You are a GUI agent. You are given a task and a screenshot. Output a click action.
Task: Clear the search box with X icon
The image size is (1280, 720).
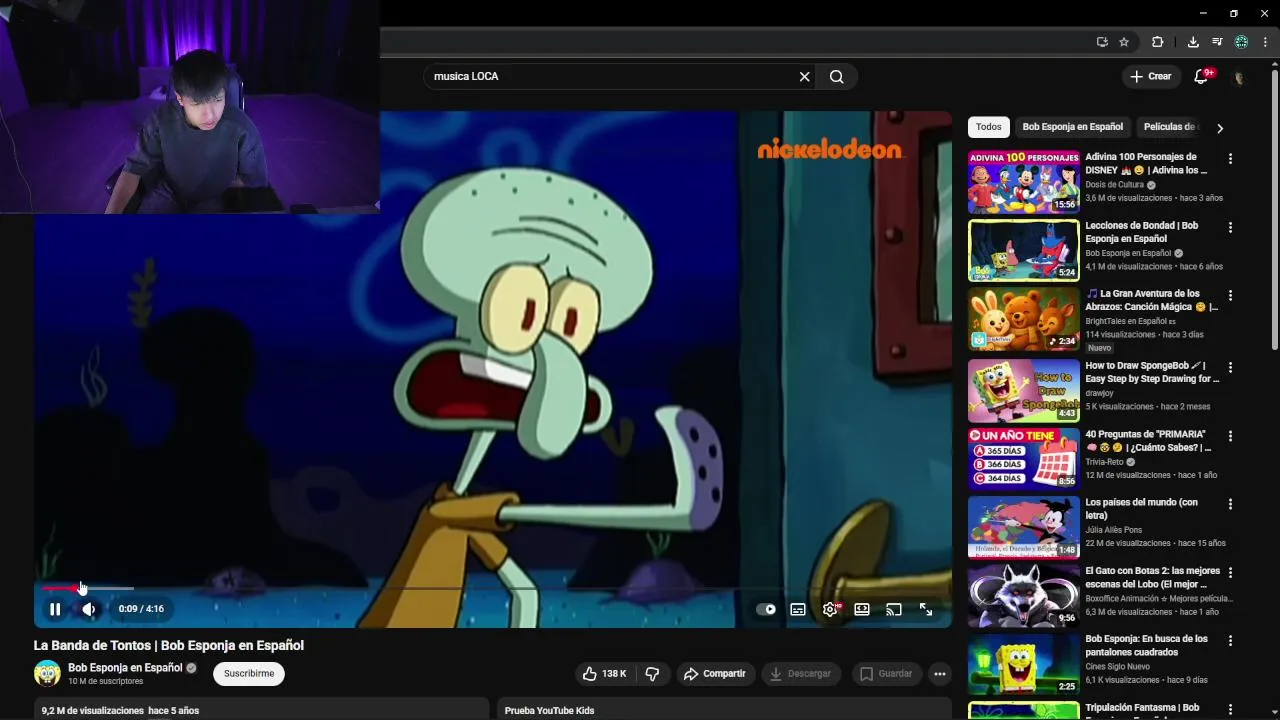804,77
